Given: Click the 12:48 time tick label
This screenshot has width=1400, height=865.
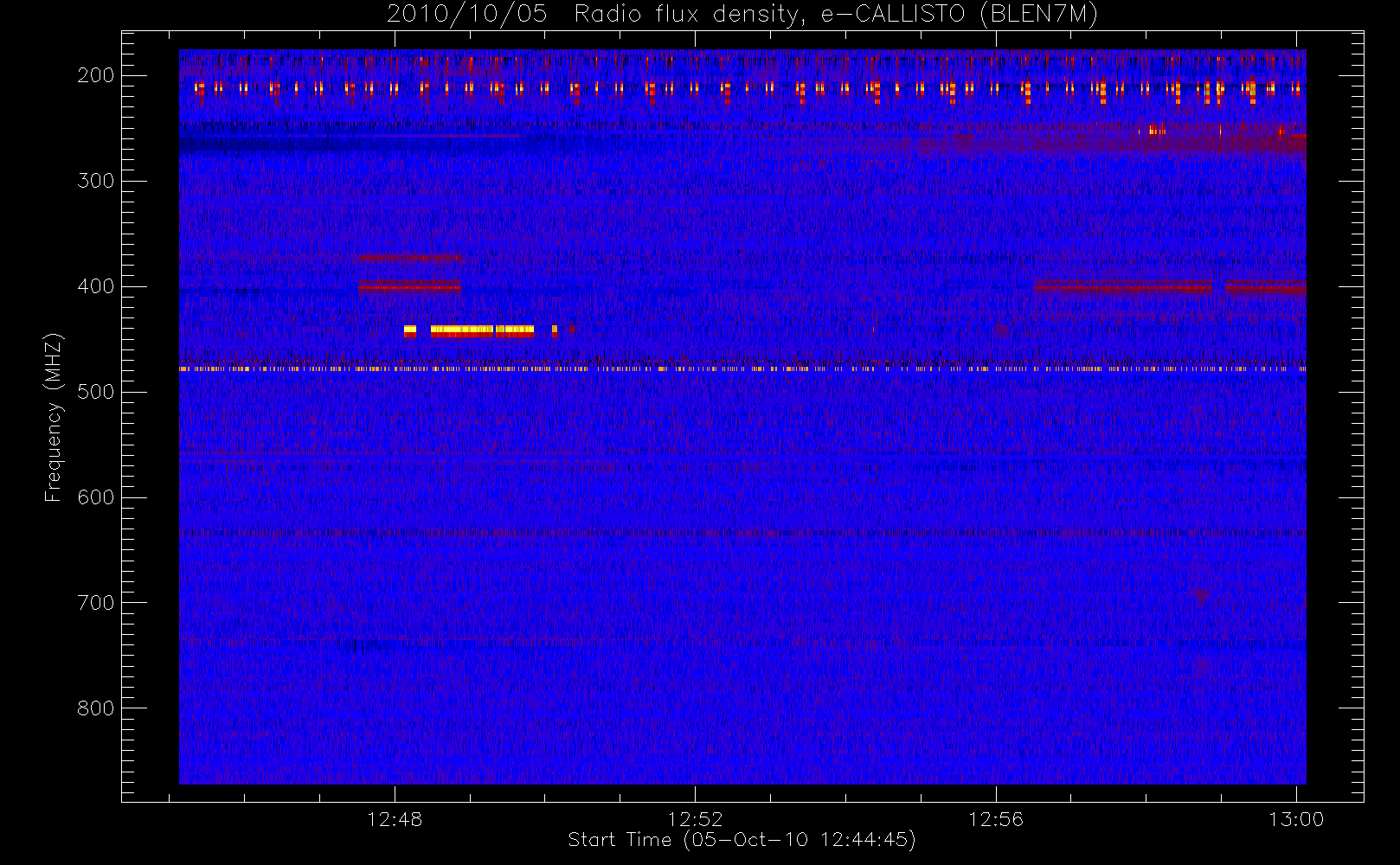Looking at the screenshot, I should coord(395,819).
